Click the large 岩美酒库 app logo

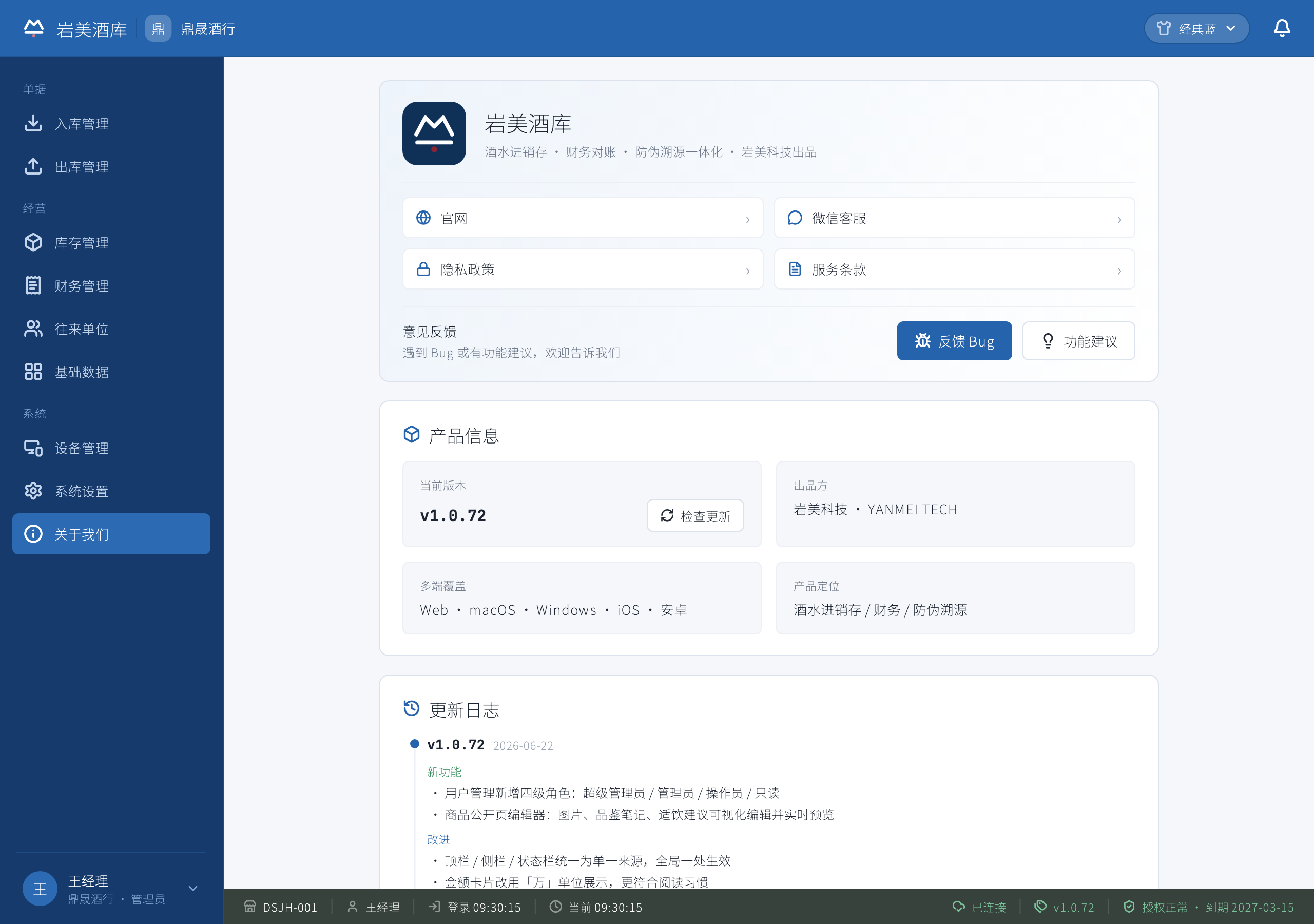[434, 133]
